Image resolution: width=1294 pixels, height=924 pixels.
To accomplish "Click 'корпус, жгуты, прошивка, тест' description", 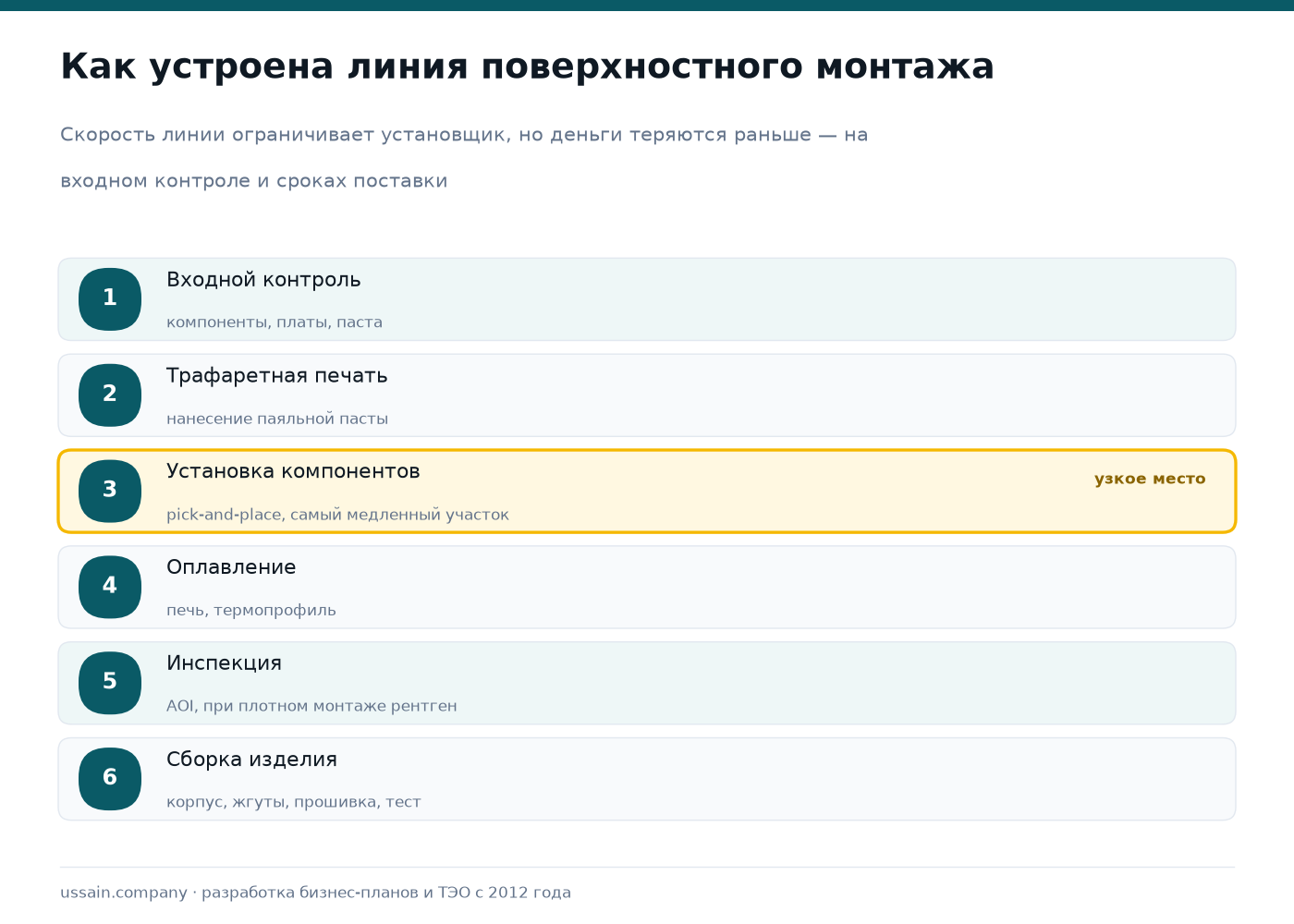I will point(294,802).
